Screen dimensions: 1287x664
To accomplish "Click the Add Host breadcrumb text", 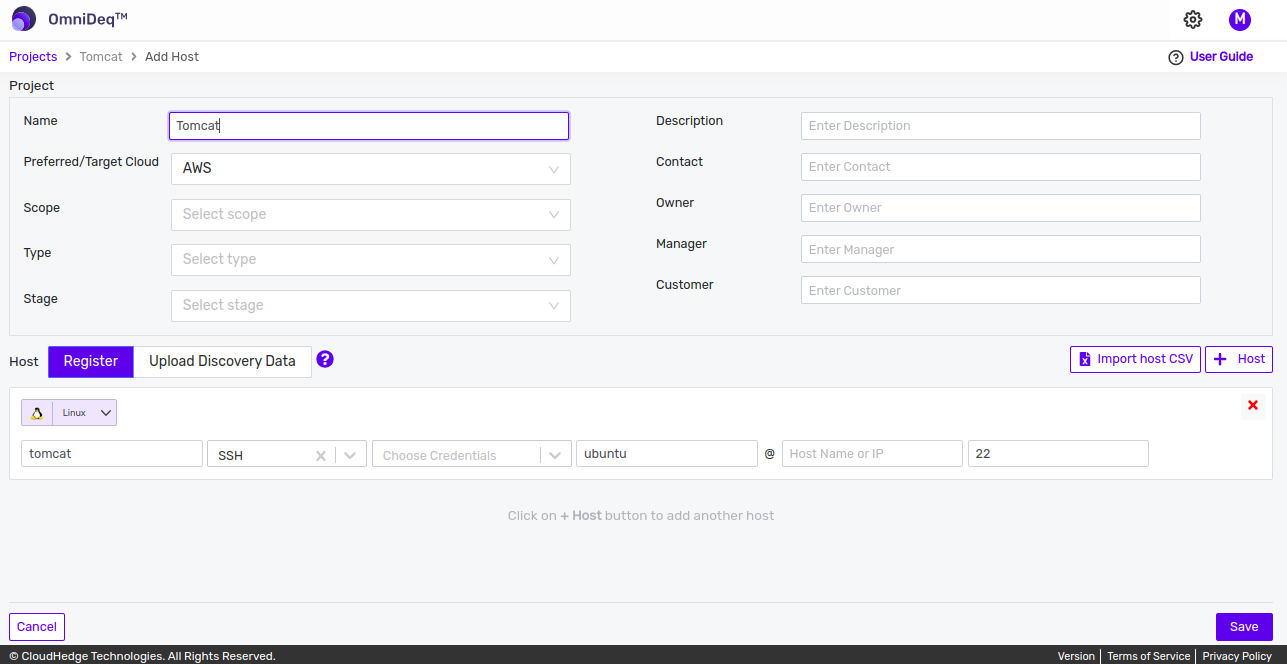I will 172,57.
